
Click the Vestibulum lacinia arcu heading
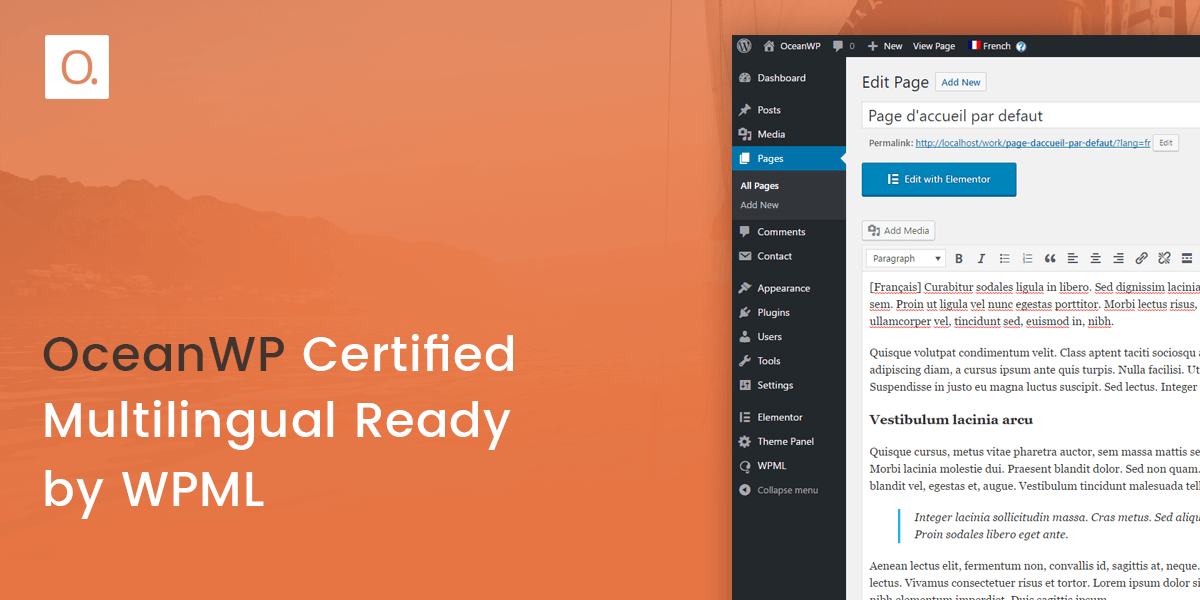coord(951,419)
